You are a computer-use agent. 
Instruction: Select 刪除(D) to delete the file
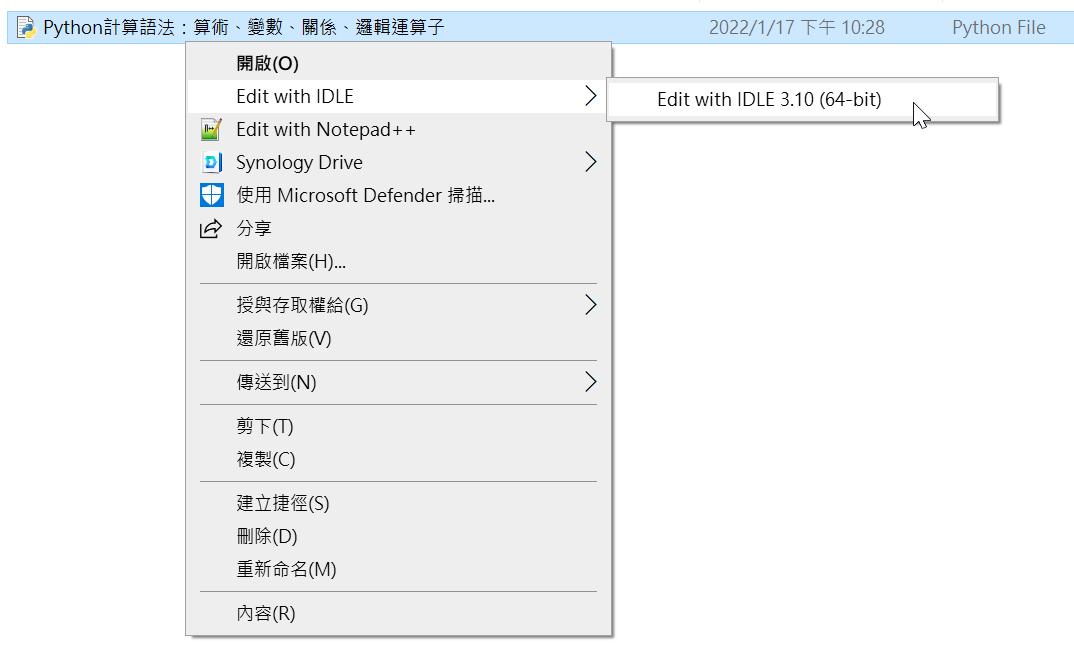point(399,536)
